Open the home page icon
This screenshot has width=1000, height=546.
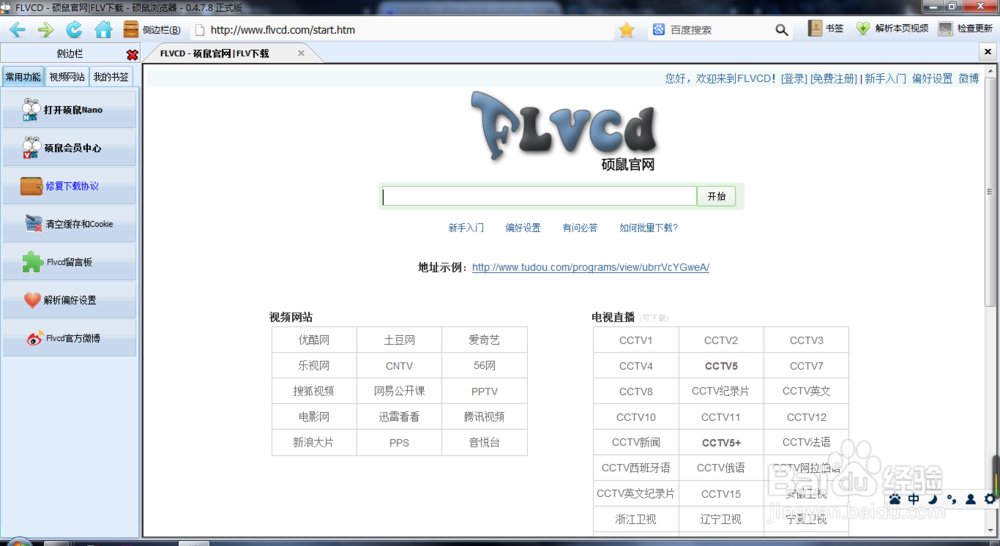click(103, 29)
